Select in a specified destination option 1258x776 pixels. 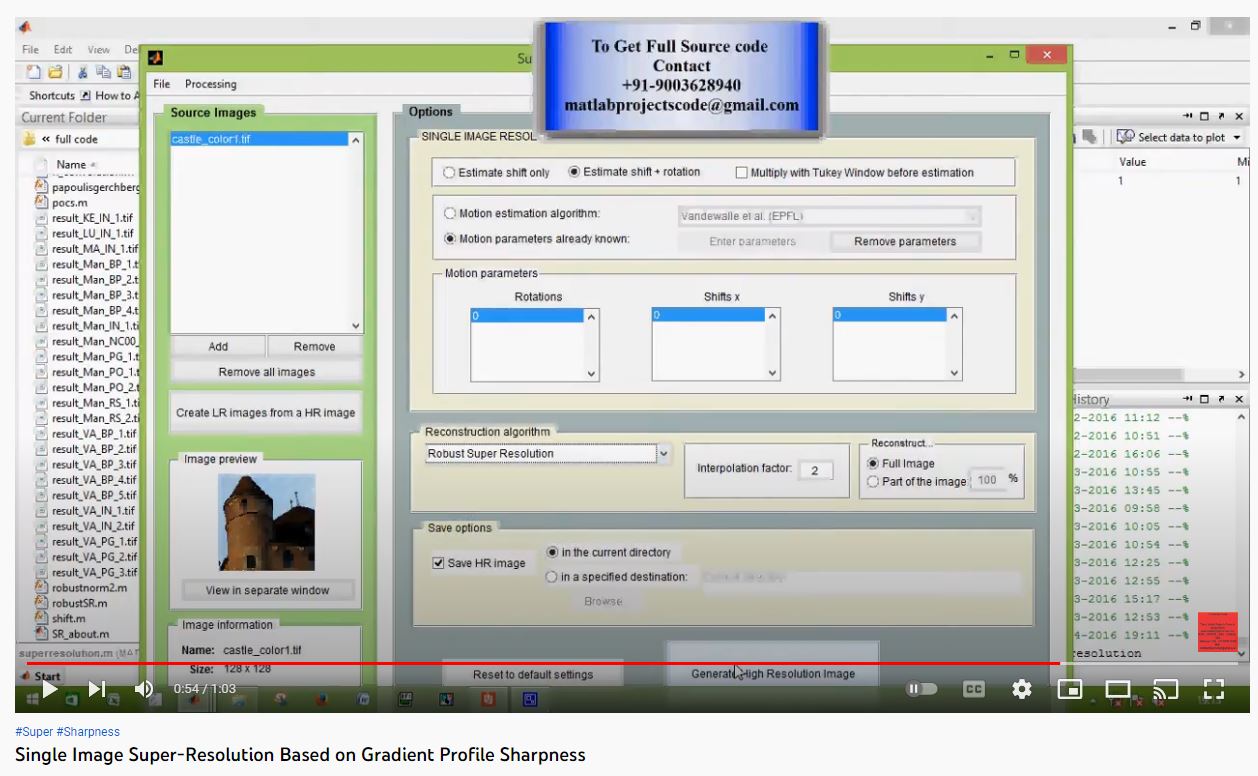552,577
